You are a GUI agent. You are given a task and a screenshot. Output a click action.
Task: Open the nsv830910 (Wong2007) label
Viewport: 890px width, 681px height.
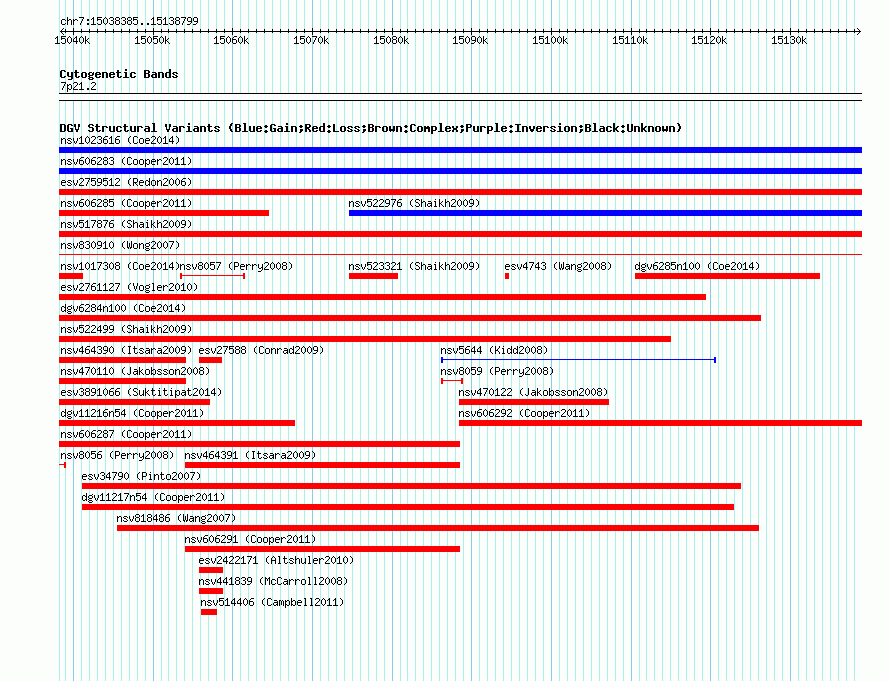(120, 245)
